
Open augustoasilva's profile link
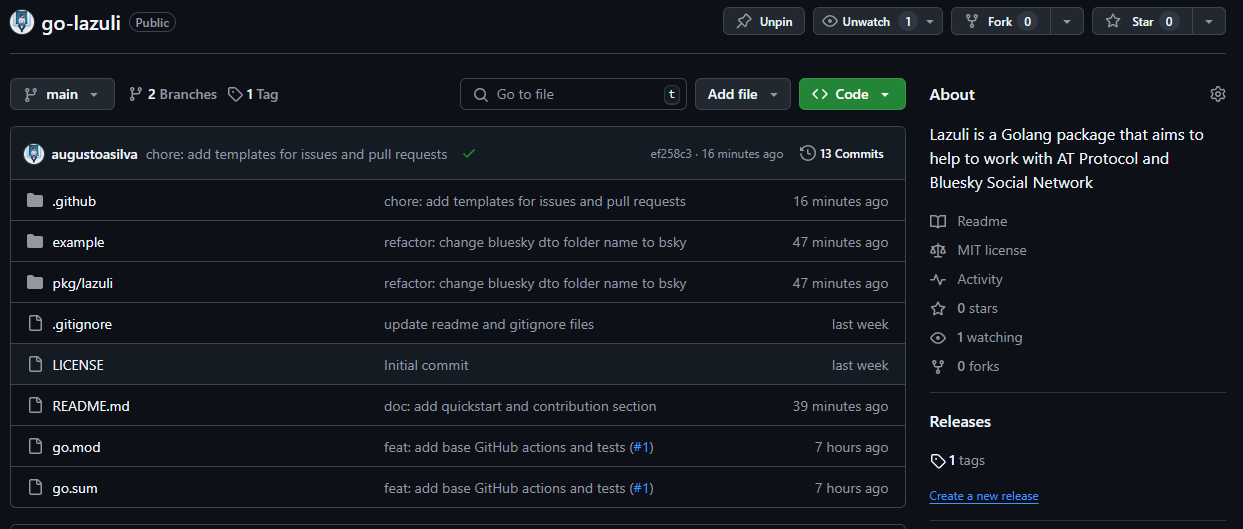[x=95, y=154]
